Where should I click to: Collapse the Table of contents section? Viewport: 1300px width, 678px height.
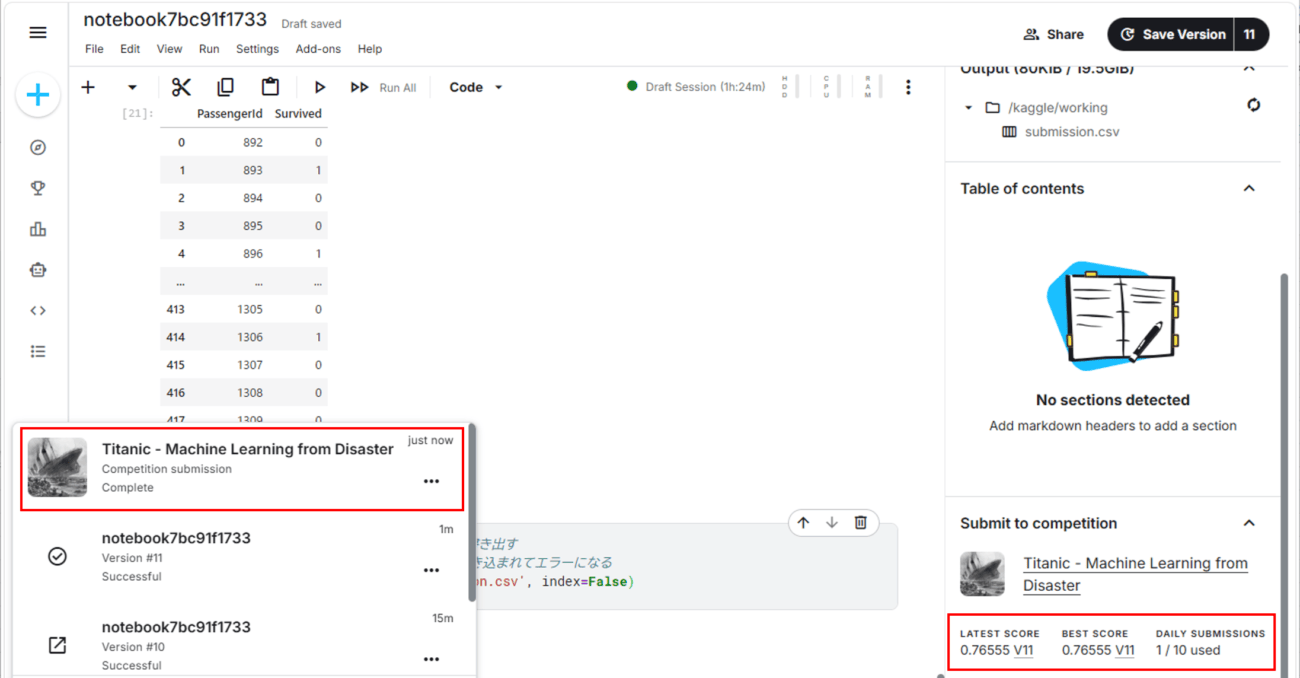coord(1249,188)
